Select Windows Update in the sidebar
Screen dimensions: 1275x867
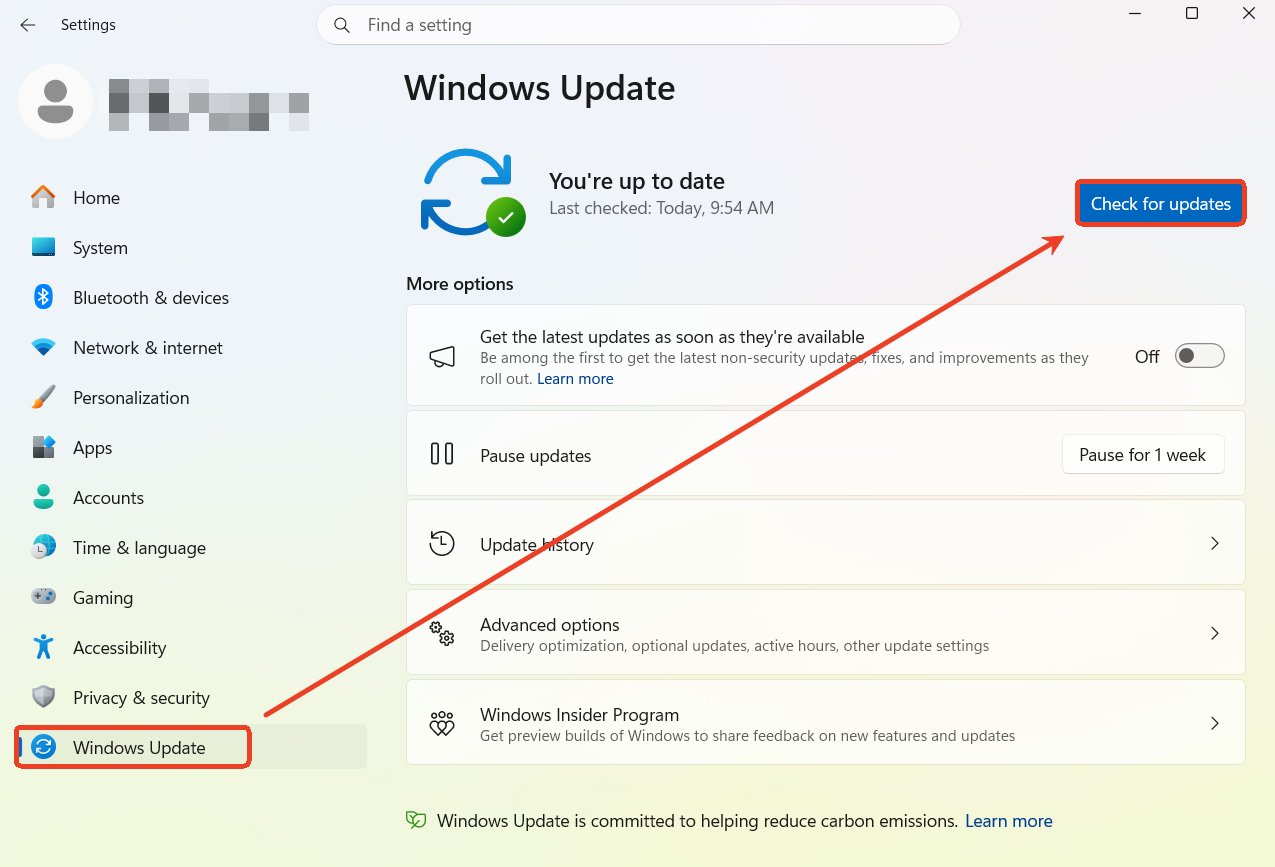pyautogui.click(x=191, y=747)
